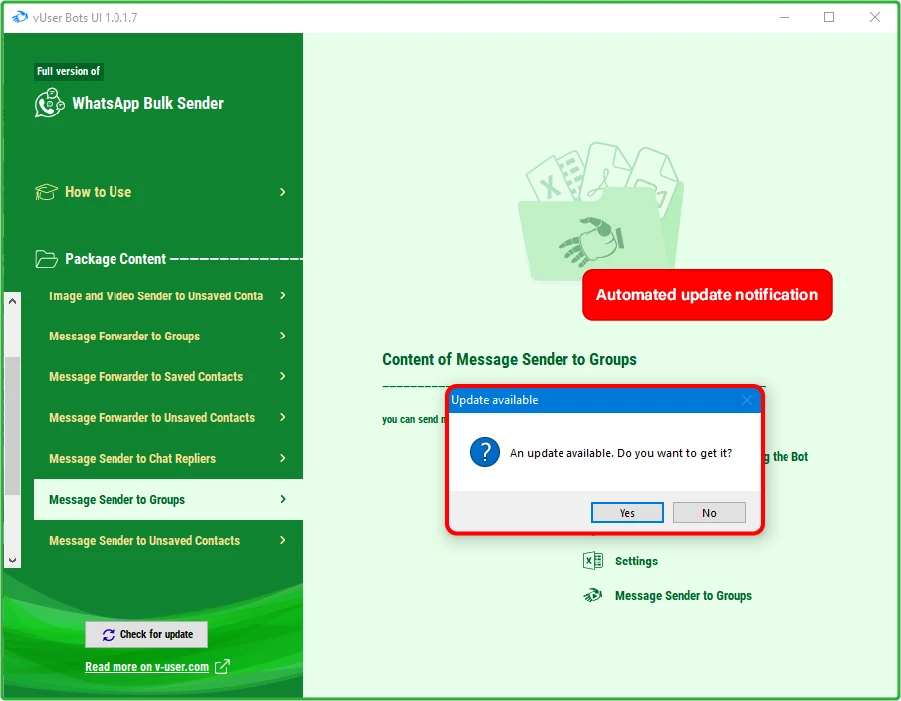The width and height of the screenshot is (901, 701).
Task: Click 'Content of Message Sender to Groups' heading
Action: (x=509, y=360)
